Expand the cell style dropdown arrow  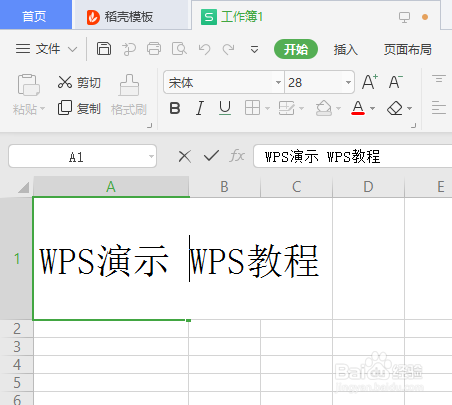tap(301, 108)
